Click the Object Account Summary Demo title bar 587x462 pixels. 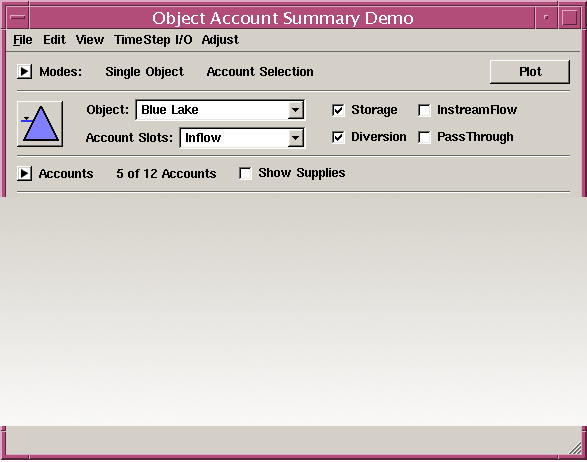[x=283, y=18]
